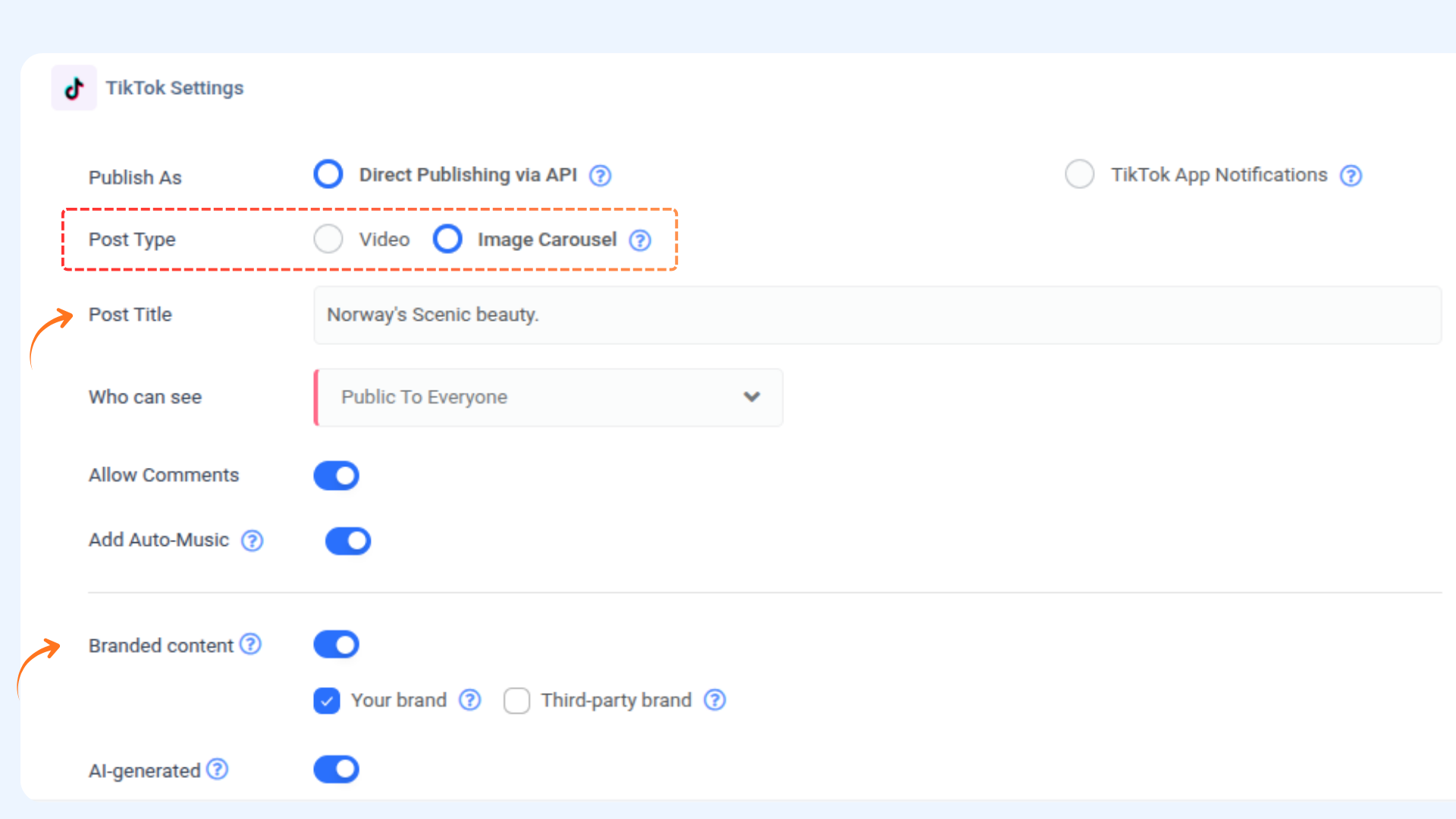Open help for Direct Publishing via API
Image resolution: width=1456 pixels, height=819 pixels.
coord(600,176)
